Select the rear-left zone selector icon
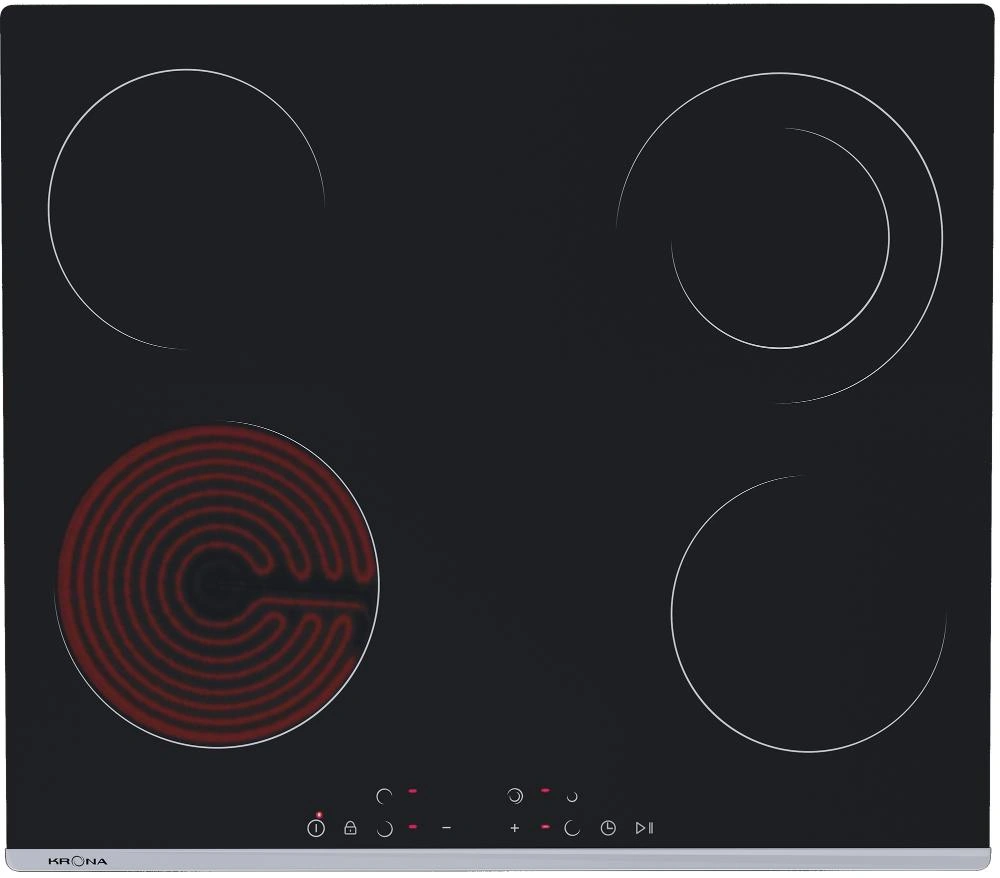The image size is (1000, 878). tap(384, 797)
